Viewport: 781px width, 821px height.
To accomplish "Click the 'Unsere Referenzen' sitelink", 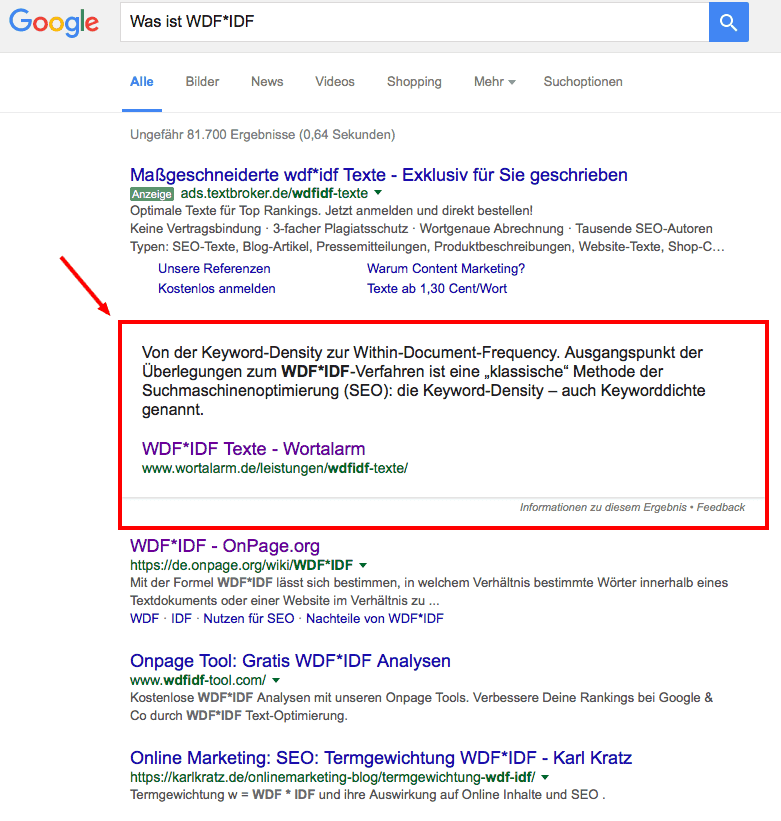I will [214, 269].
